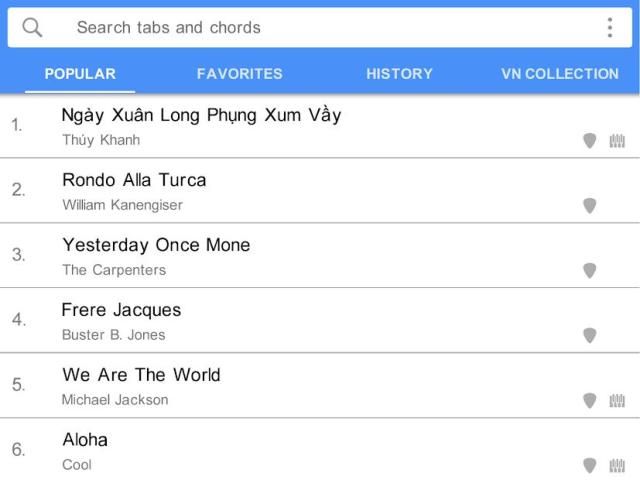The image size is (640, 480).
Task: Click the guitar pick icon for Aloha
Action: 590,465
